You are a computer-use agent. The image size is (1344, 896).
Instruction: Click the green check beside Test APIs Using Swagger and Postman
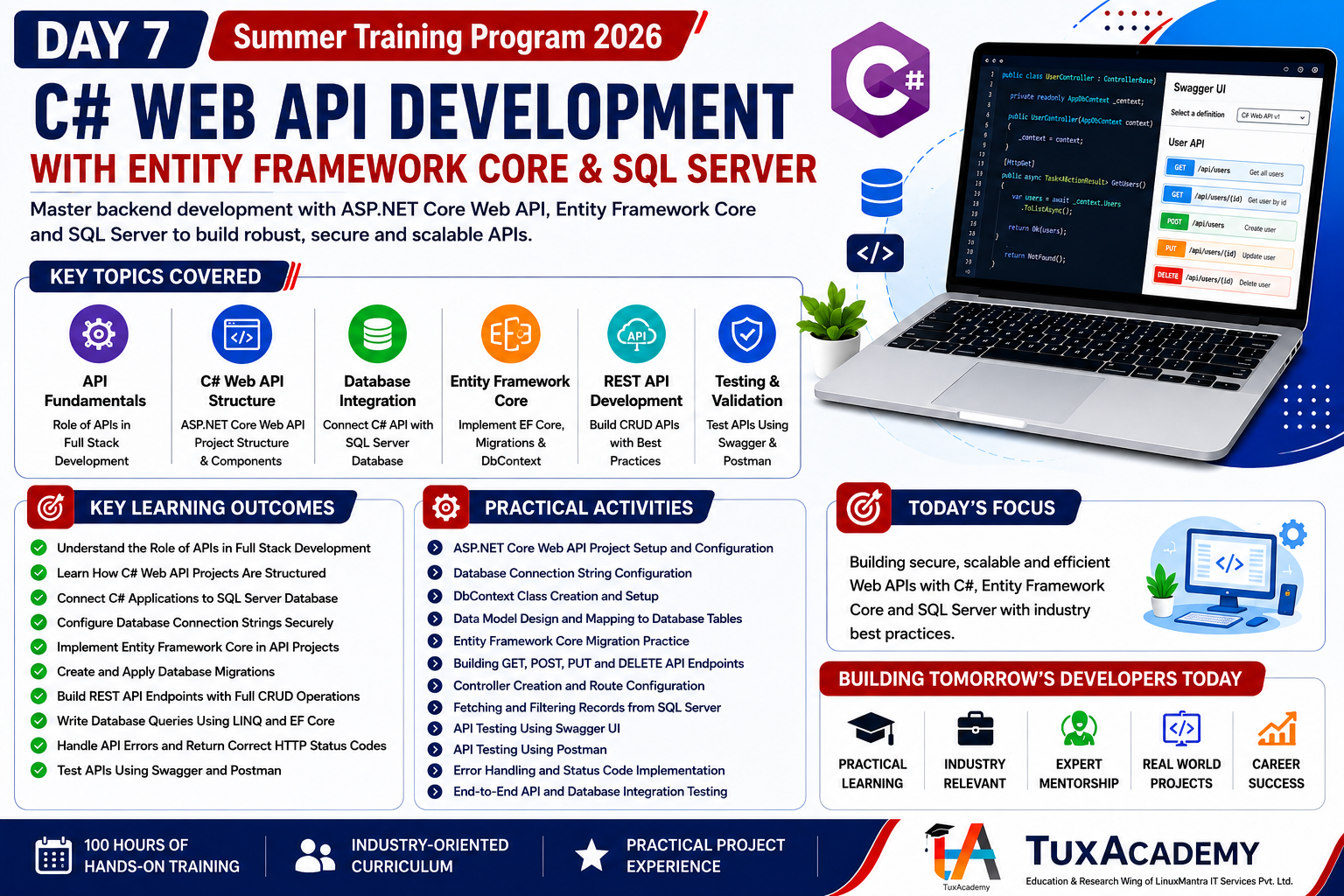[38, 770]
